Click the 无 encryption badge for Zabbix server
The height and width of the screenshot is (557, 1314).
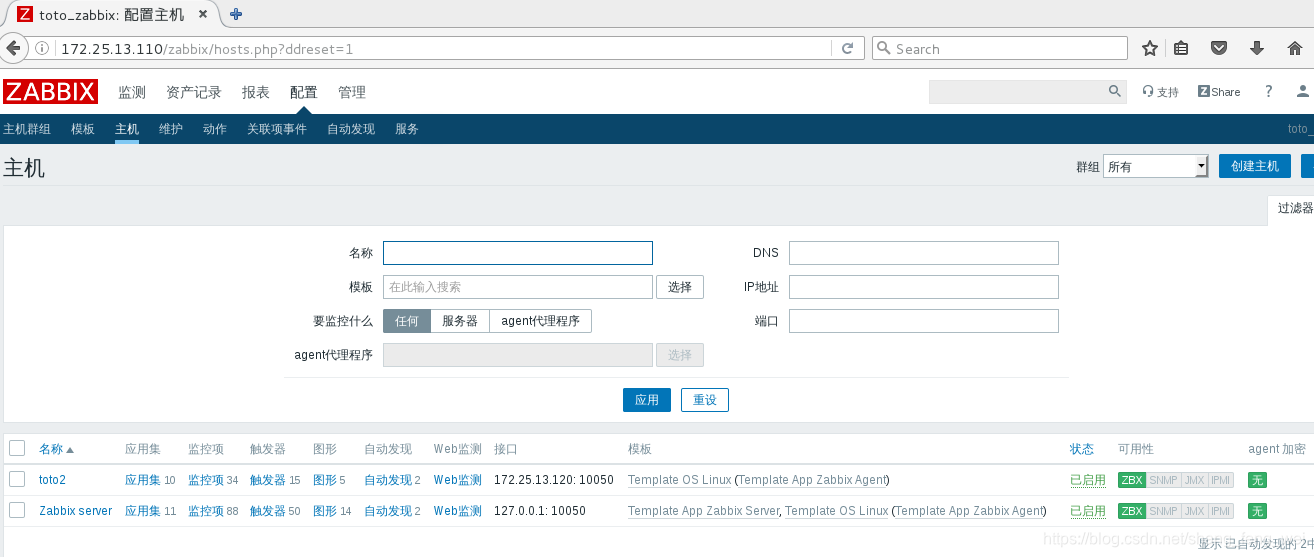coord(1257,511)
